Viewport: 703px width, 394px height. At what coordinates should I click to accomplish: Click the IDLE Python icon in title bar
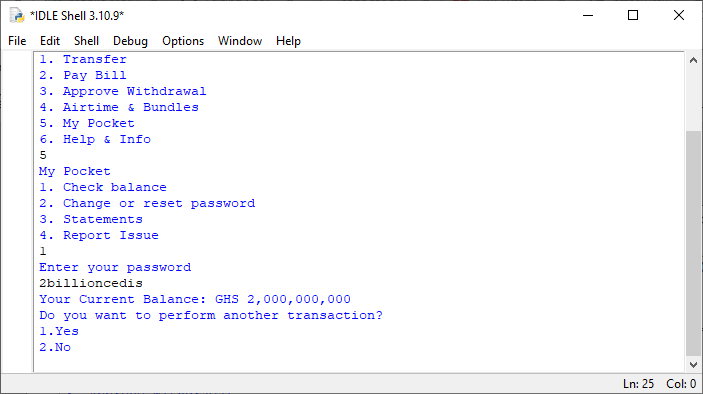coord(17,16)
